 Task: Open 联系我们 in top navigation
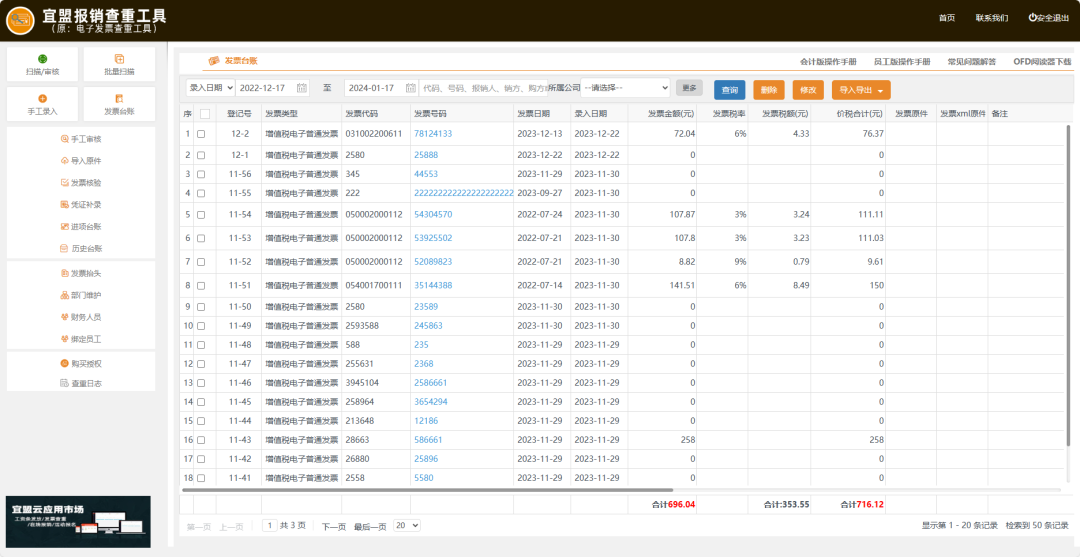[992, 18]
